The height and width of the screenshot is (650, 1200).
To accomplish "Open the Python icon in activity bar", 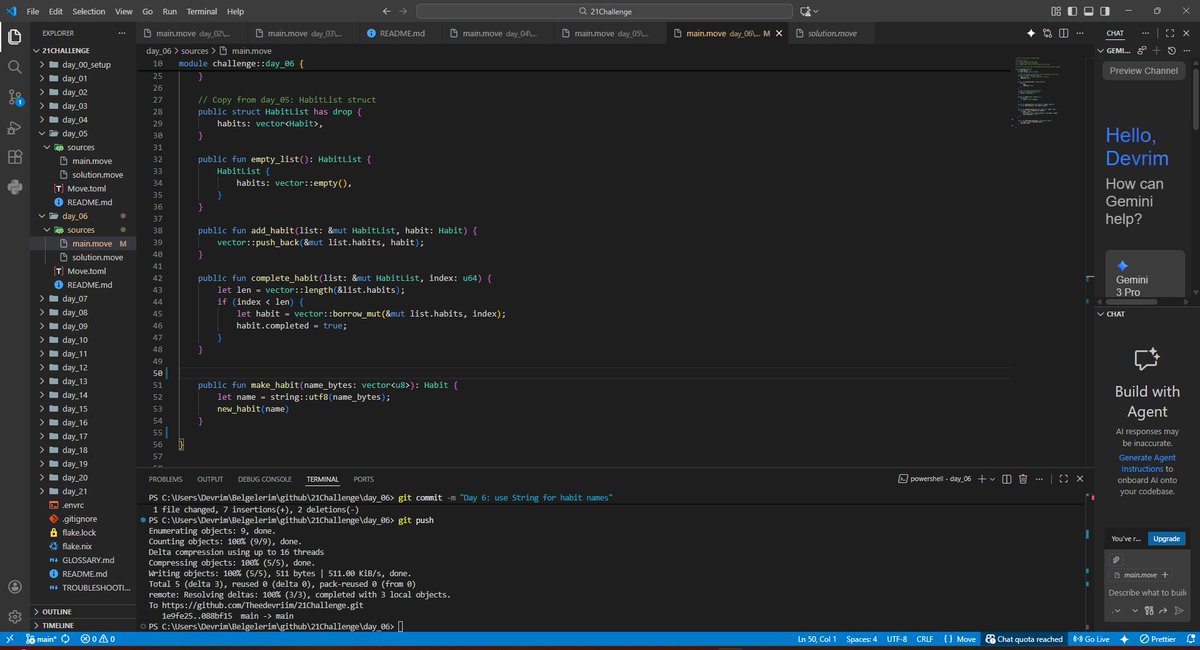I will coord(15,187).
